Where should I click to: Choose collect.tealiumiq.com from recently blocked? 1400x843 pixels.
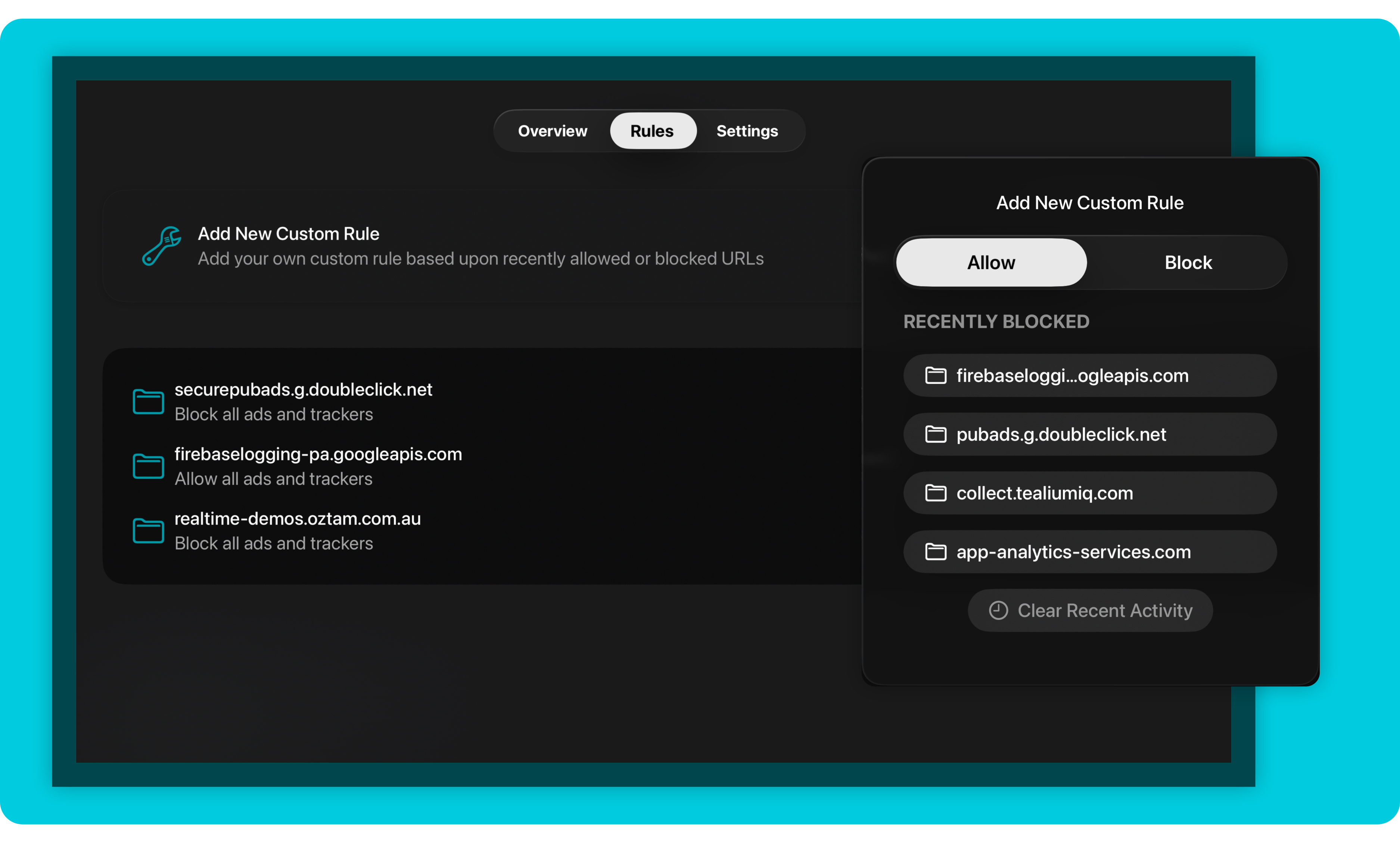[x=1090, y=493]
